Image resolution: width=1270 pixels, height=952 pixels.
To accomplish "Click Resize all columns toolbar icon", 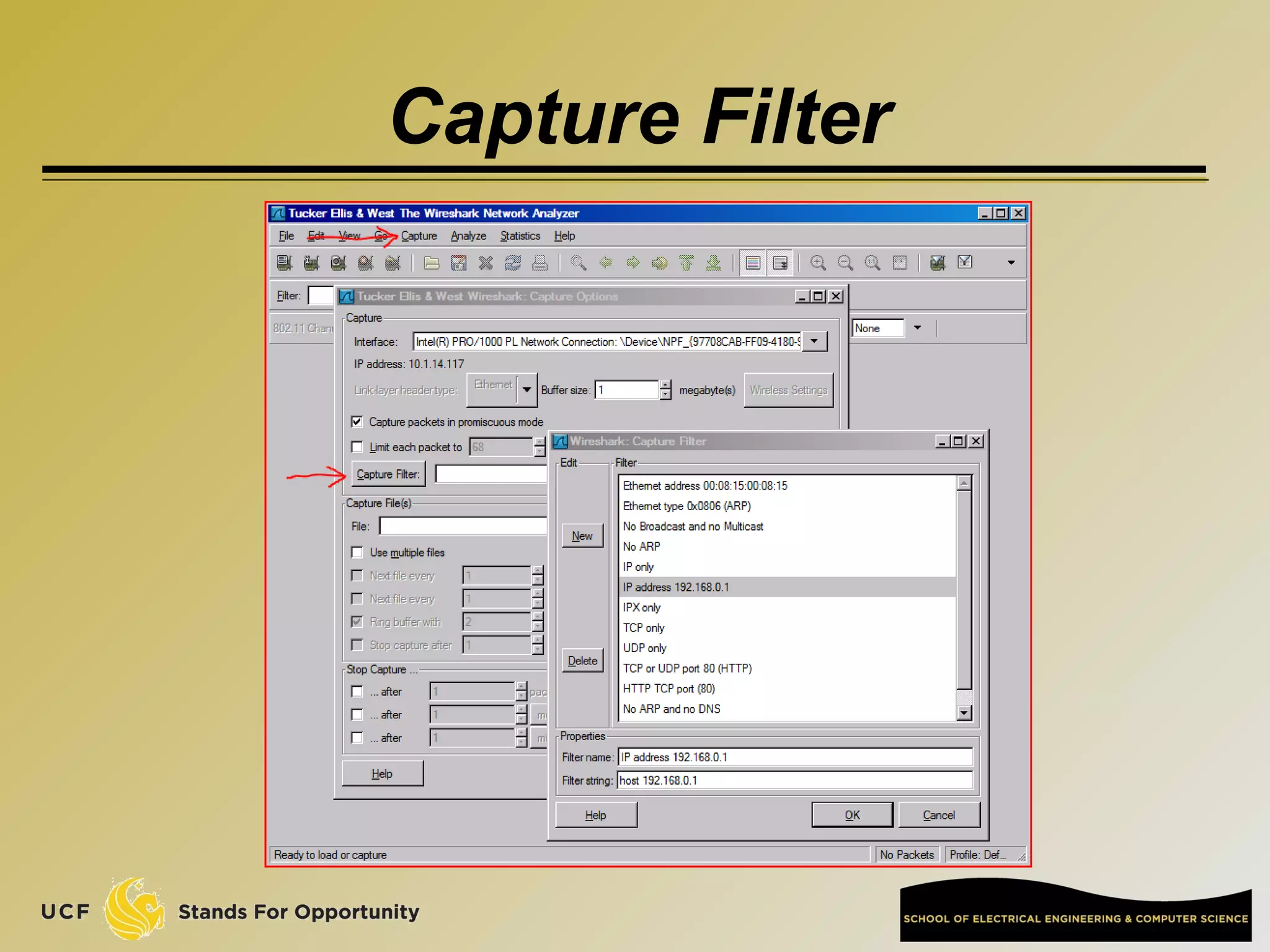I will pos(900,263).
